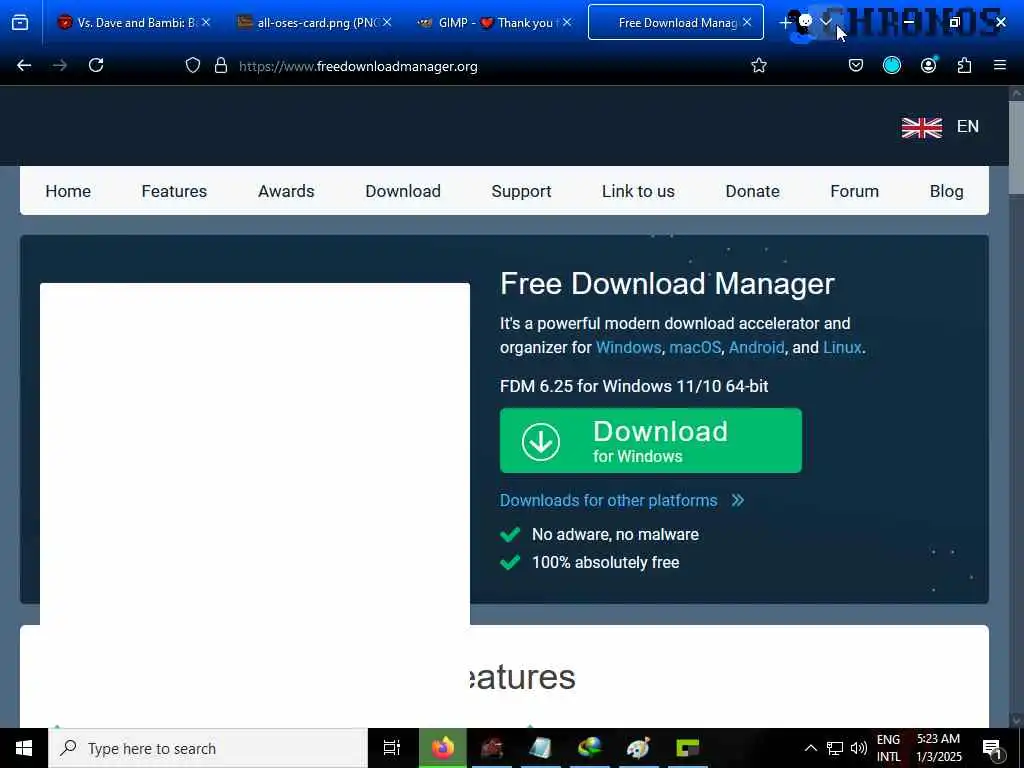Open the Support menu item
This screenshot has height=768, width=1024.
pyautogui.click(x=521, y=191)
